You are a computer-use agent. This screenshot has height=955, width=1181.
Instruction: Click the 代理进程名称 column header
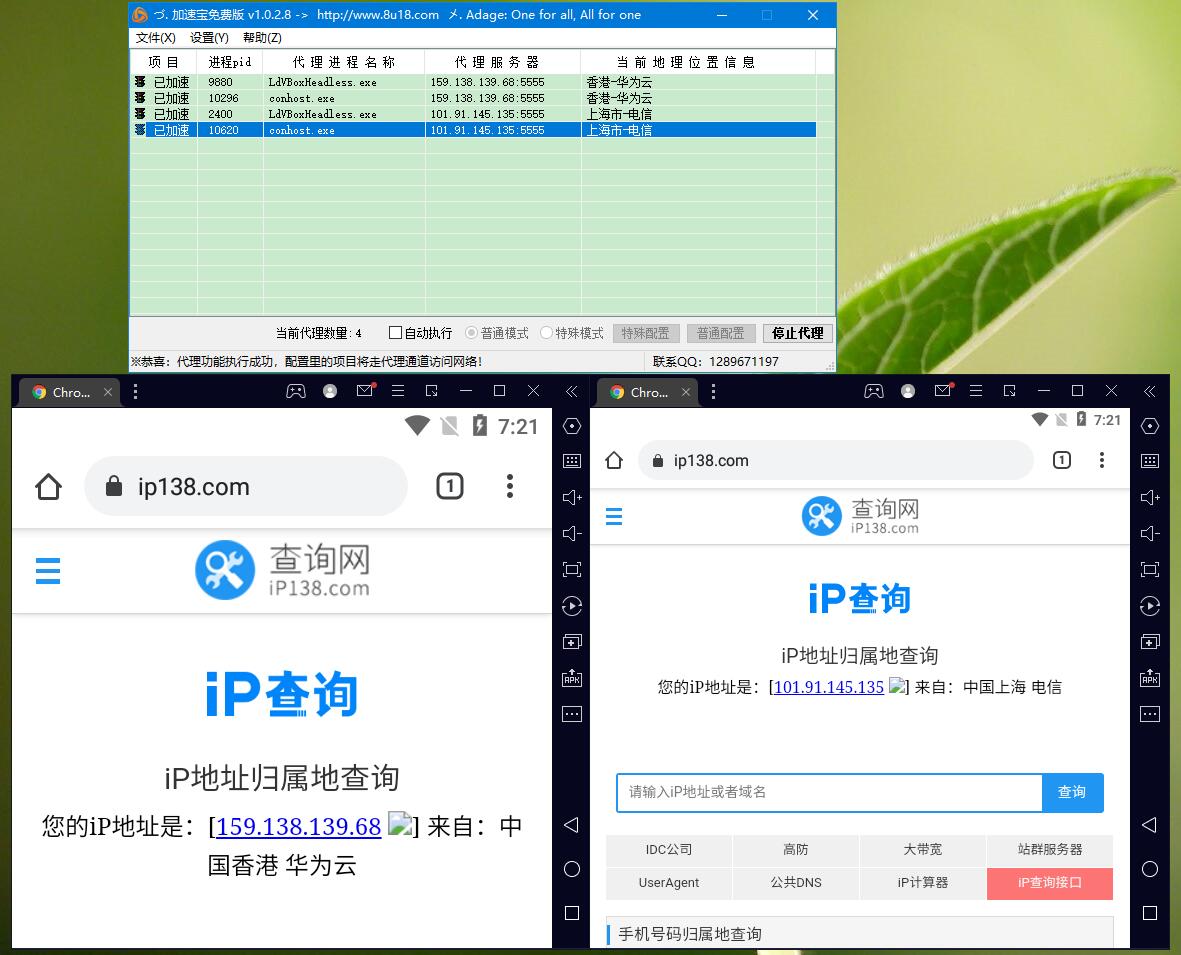coord(343,63)
